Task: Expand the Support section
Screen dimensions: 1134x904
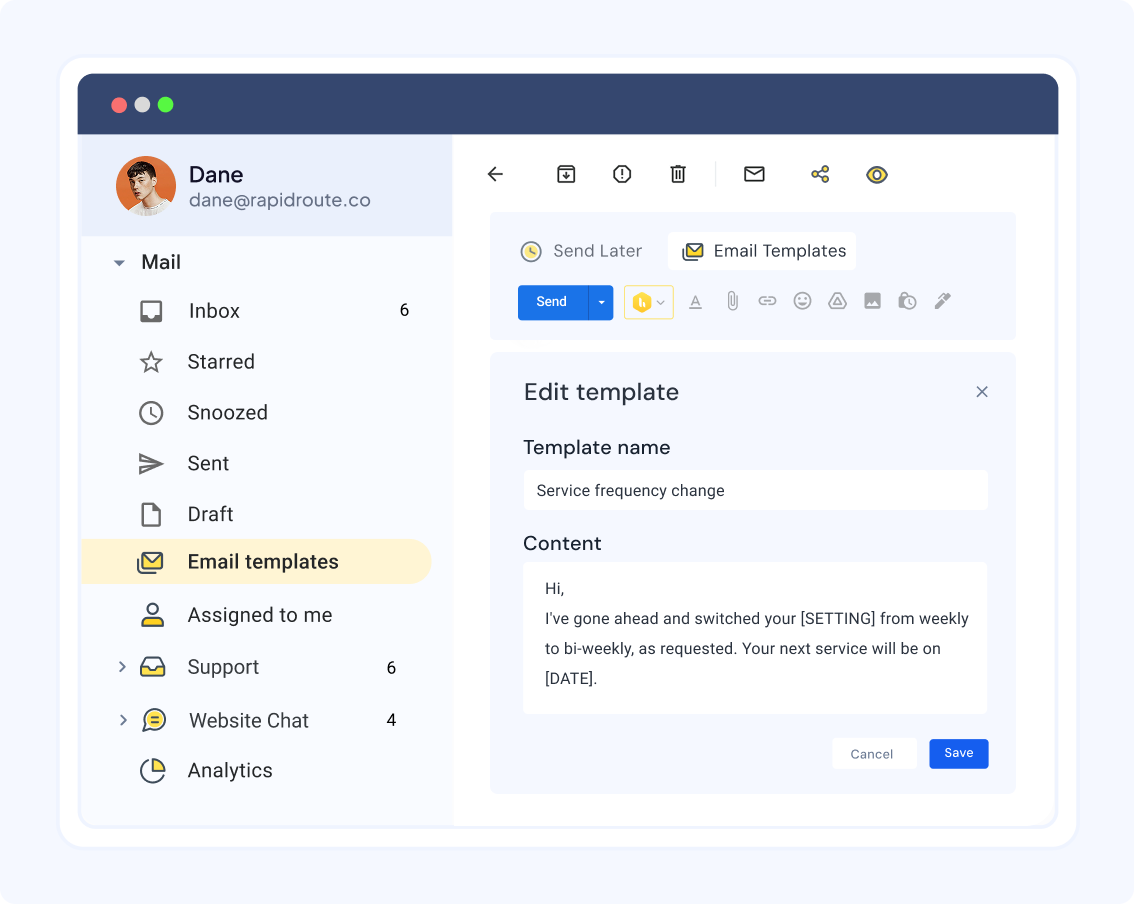Action: point(122,667)
